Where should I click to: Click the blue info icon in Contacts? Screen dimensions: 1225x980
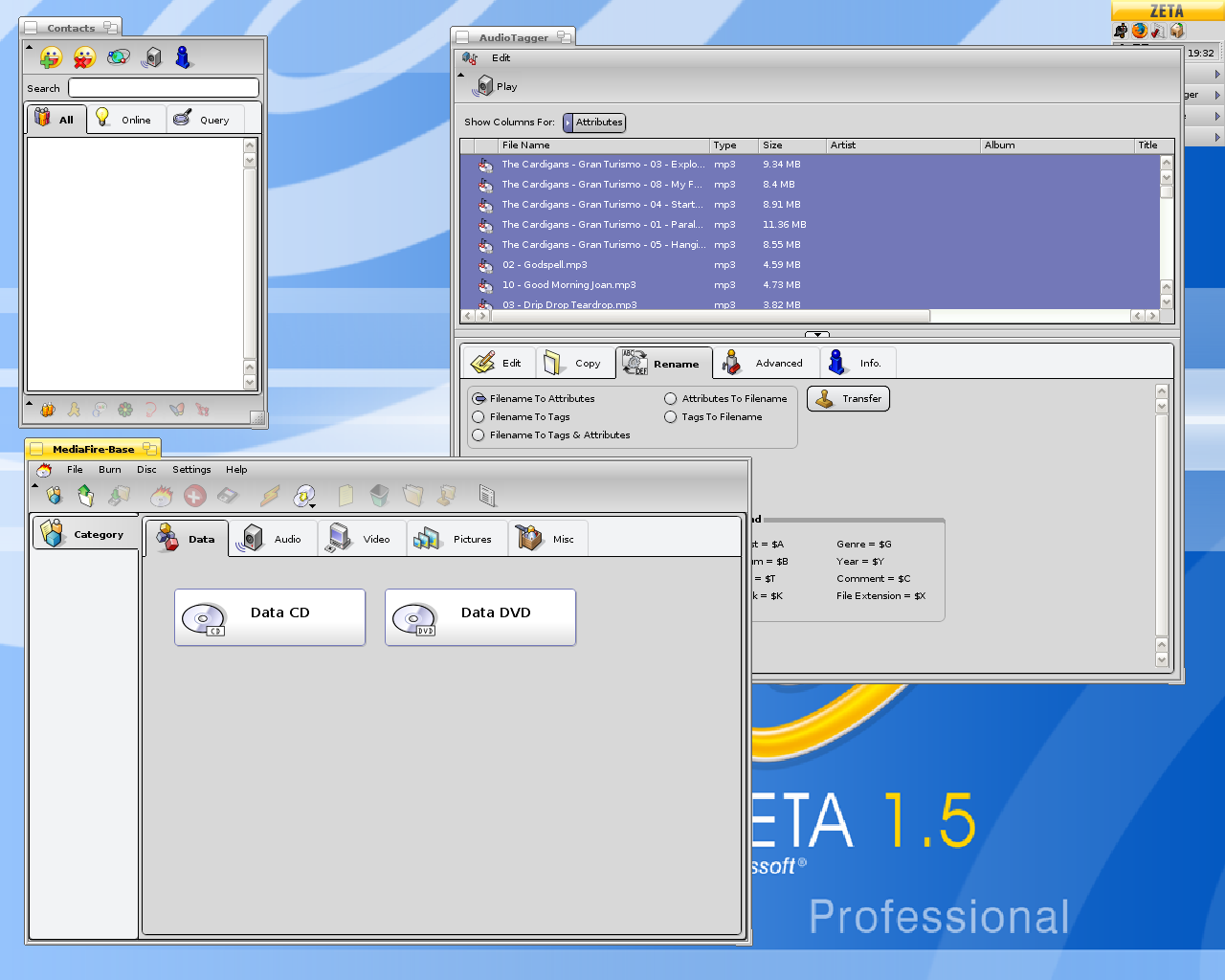tap(183, 57)
